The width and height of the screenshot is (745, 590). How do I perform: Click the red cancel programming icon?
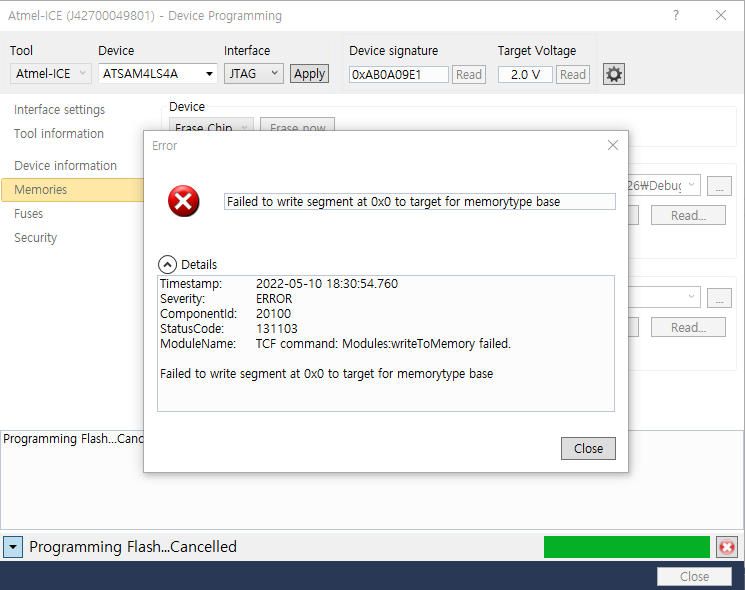click(726, 547)
